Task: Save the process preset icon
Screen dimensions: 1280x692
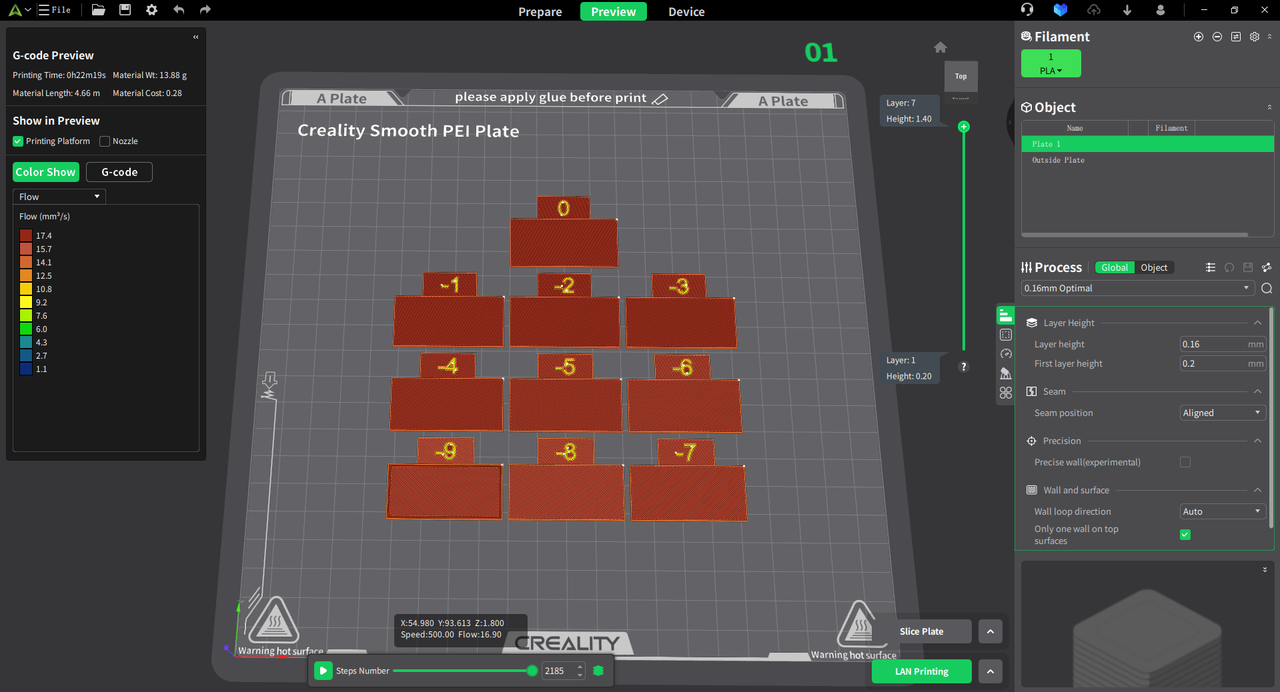Action: pos(1248,267)
